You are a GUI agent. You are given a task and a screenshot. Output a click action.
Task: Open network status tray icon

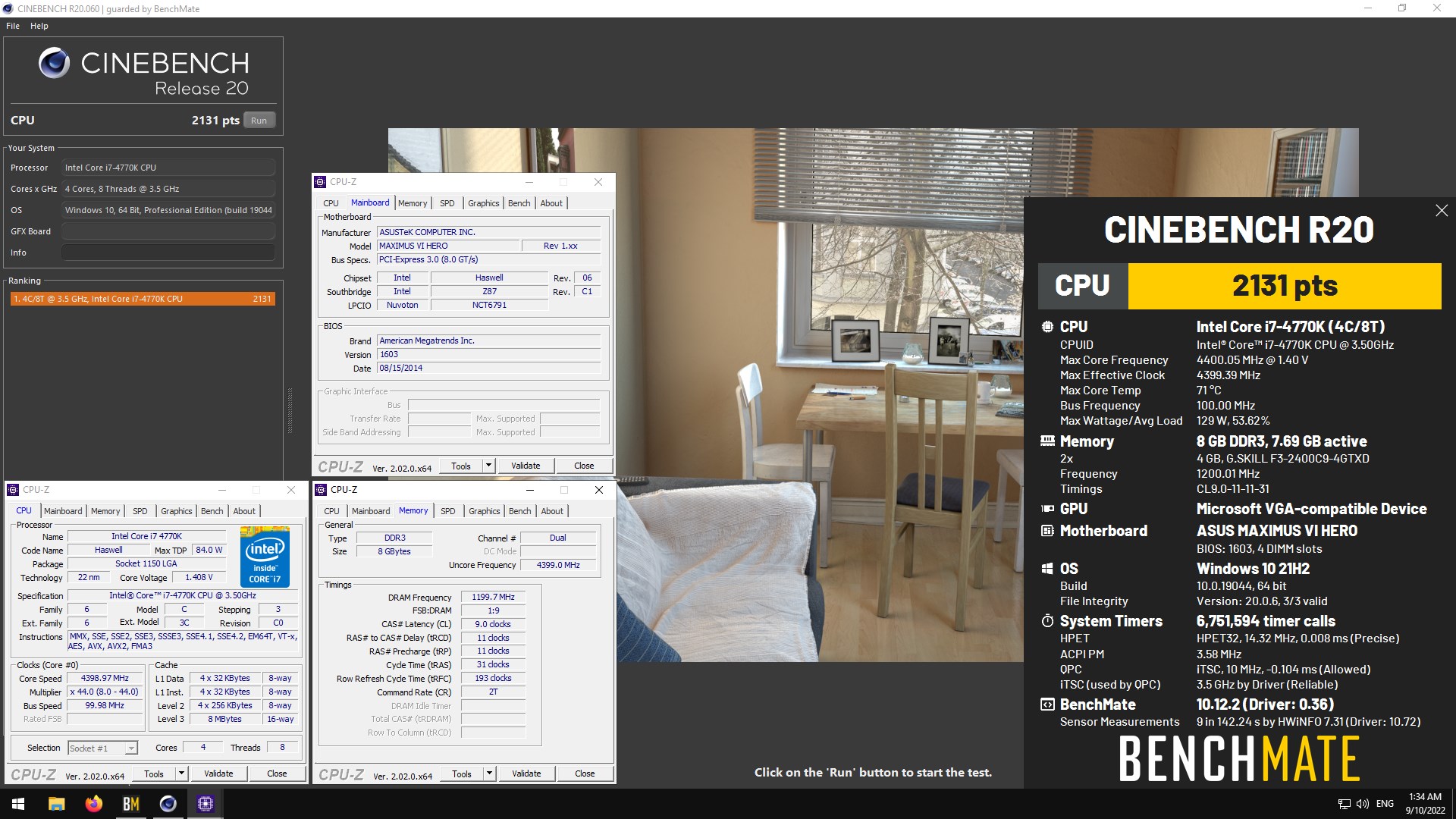pos(1344,804)
